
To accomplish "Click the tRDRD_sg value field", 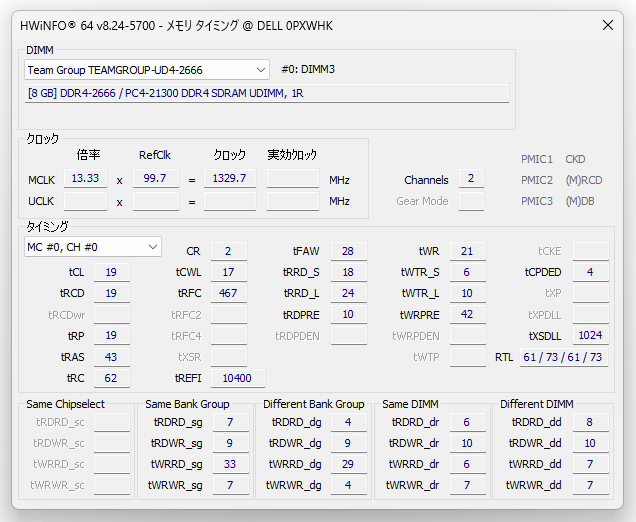I will pos(231,422).
